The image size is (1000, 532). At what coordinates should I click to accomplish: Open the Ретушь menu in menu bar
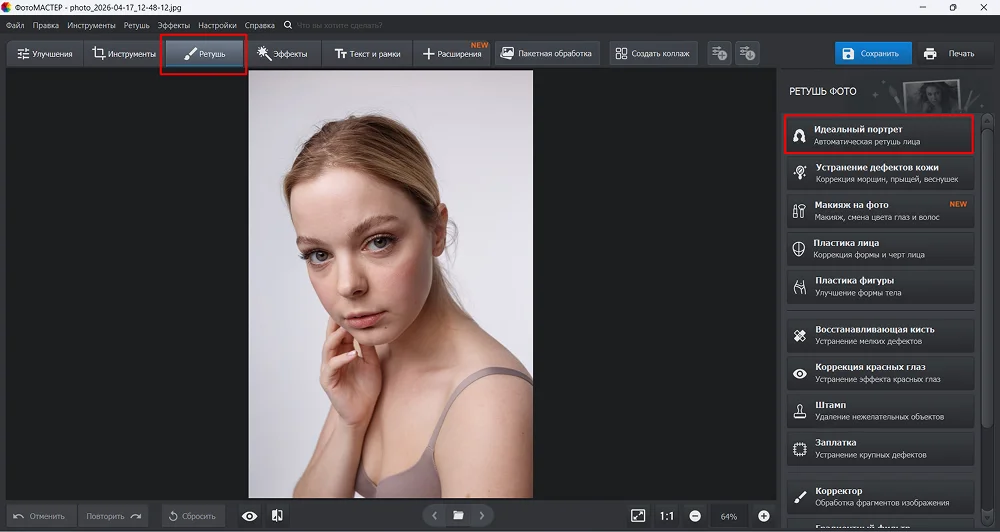click(136, 26)
